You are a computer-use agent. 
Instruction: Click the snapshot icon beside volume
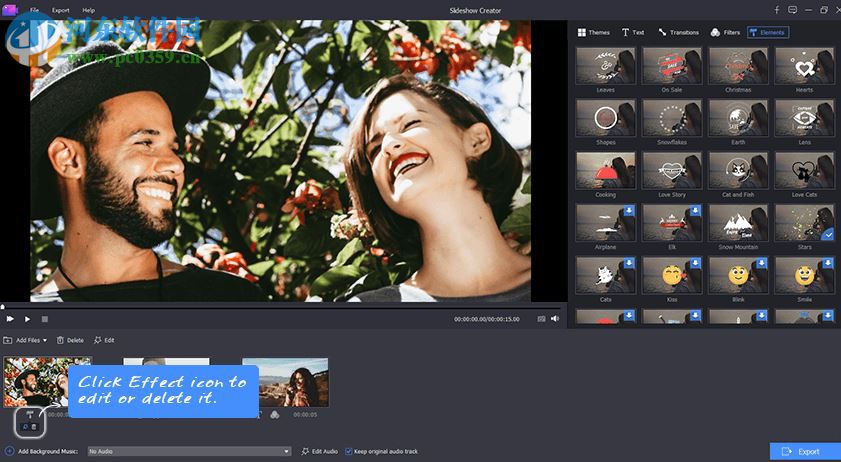(541, 319)
